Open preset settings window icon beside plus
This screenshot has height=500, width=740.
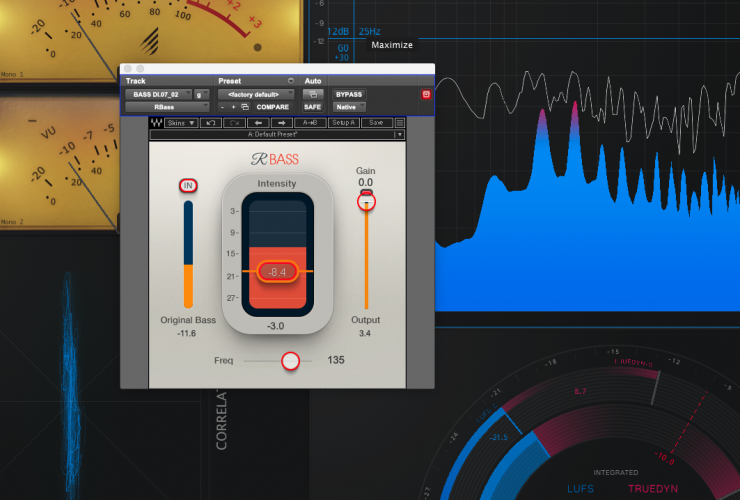(244, 107)
